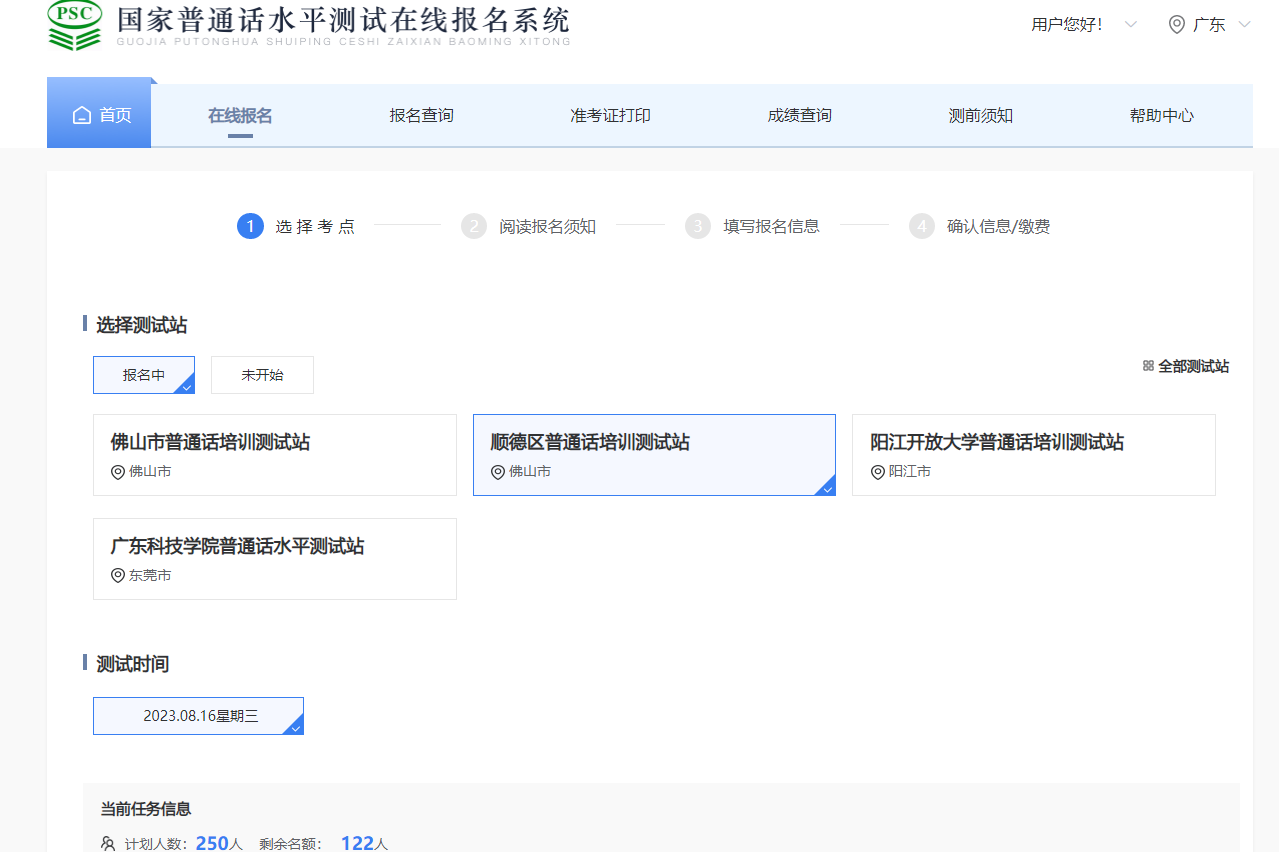This screenshot has width=1279, height=852.
Task: Expand the 用户您好 user dropdown
Action: click(1130, 25)
